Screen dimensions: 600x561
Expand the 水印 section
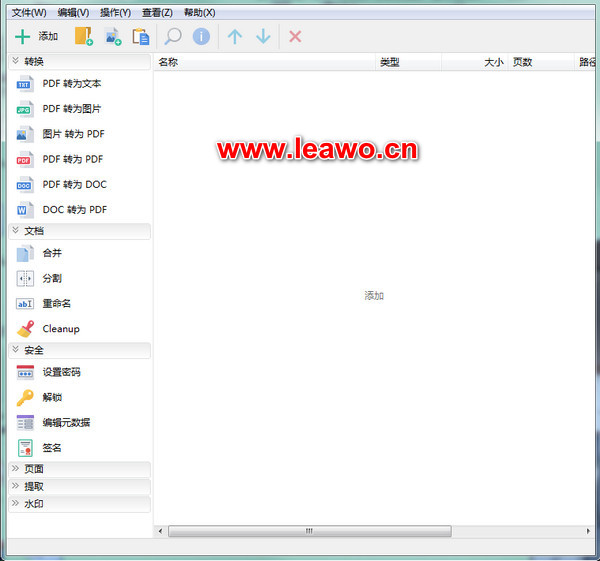click(x=79, y=504)
